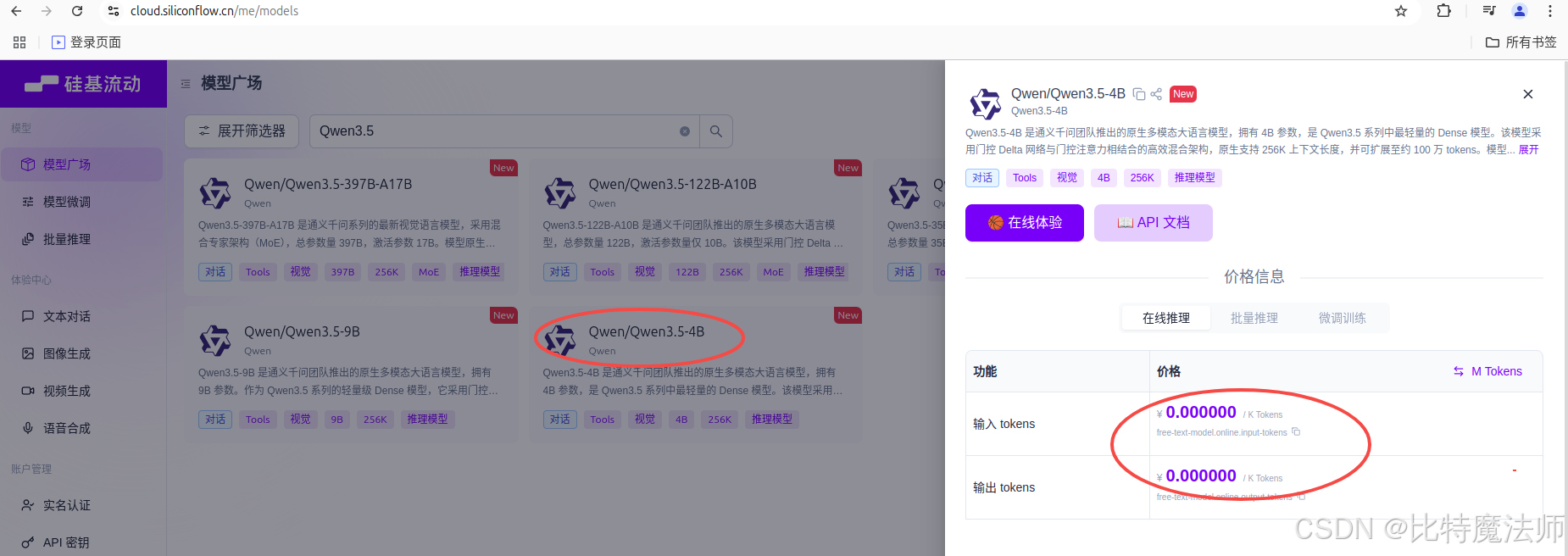Click the 397B tag on the 397B-A17B card
Image resolution: width=1568 pixels, height=556 pixels.
[x=343, y=272]
